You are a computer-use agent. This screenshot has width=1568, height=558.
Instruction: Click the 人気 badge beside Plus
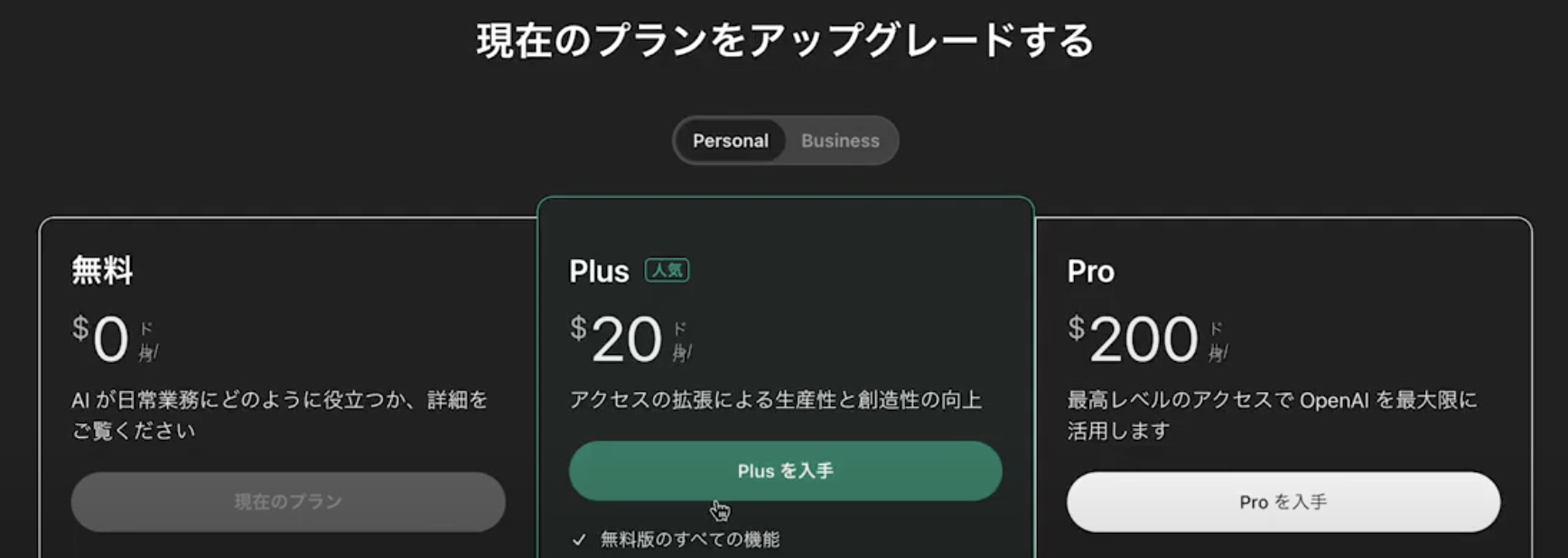[x=667, y=270]
